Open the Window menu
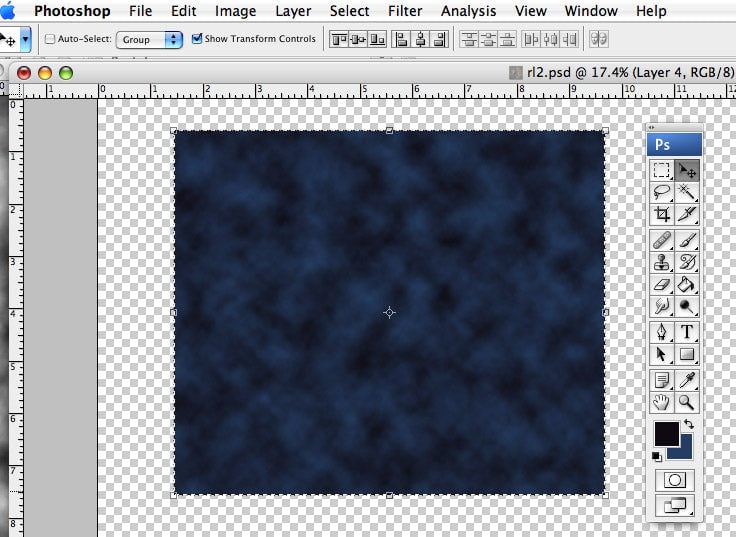The image size is (736, 537). coord(591,11)
